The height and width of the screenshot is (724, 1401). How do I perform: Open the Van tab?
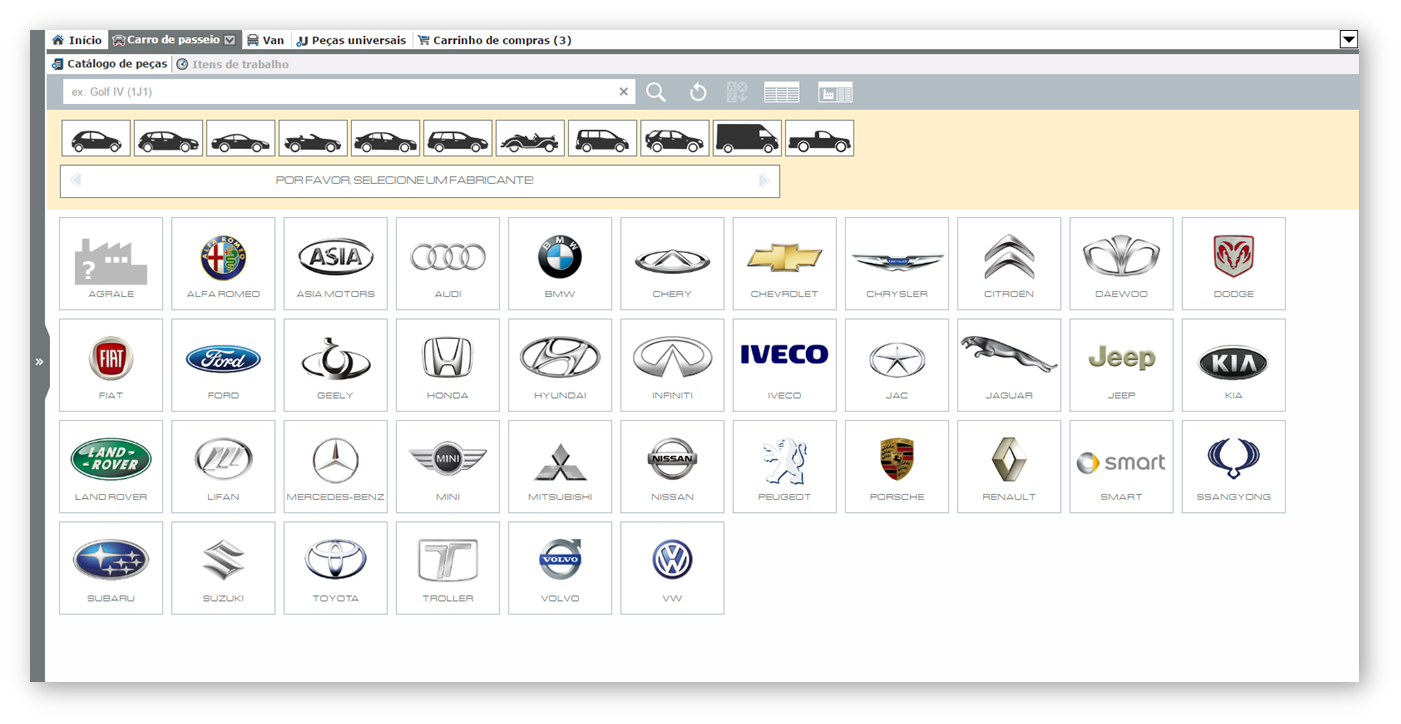(265, 40)
